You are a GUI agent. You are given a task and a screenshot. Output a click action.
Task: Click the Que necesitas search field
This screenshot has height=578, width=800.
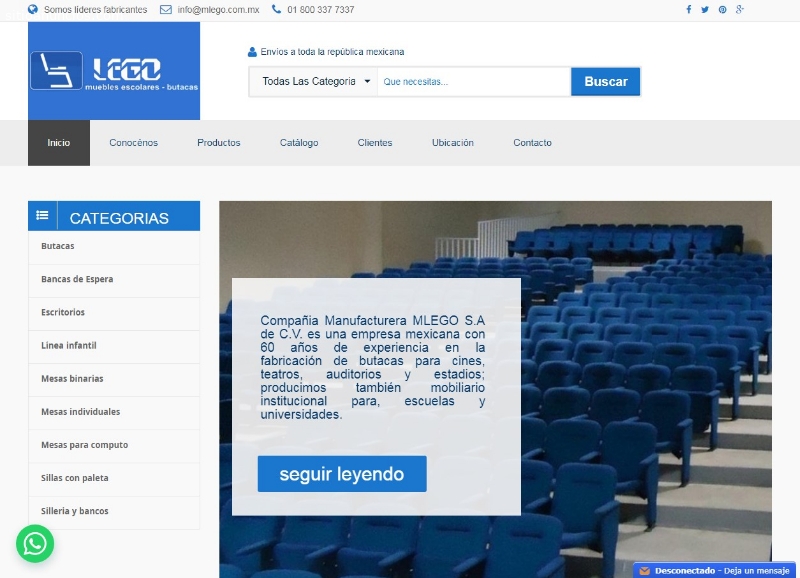tap(473, 82)
